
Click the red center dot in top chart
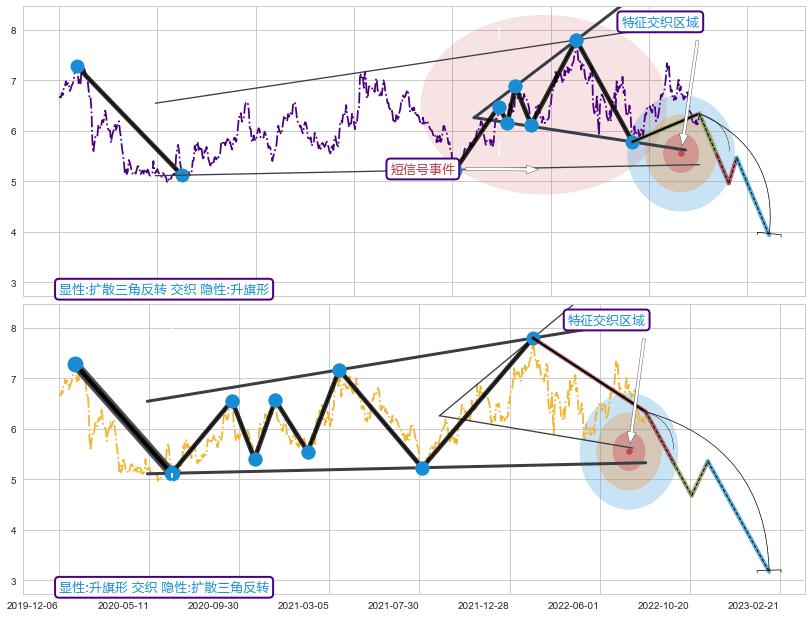(681, 153)
